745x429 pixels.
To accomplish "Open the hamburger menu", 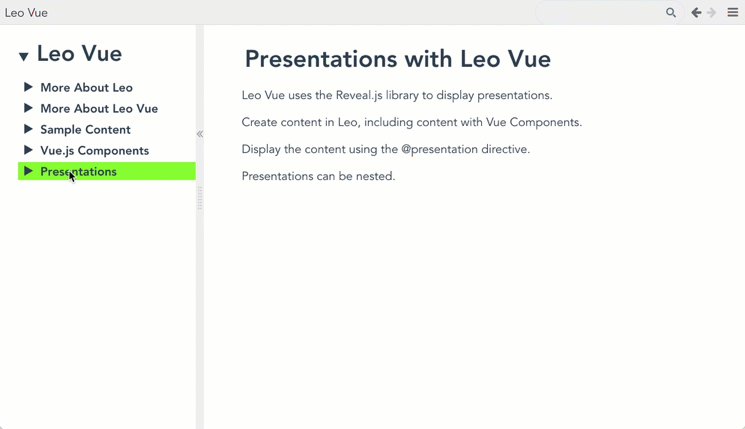I will 733,13.
